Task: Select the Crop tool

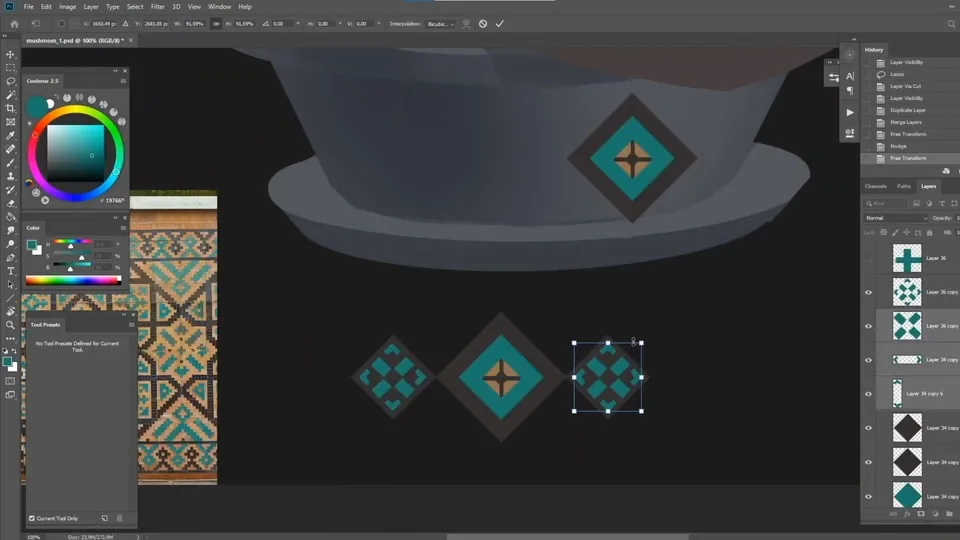Action: tap(10, 108)
